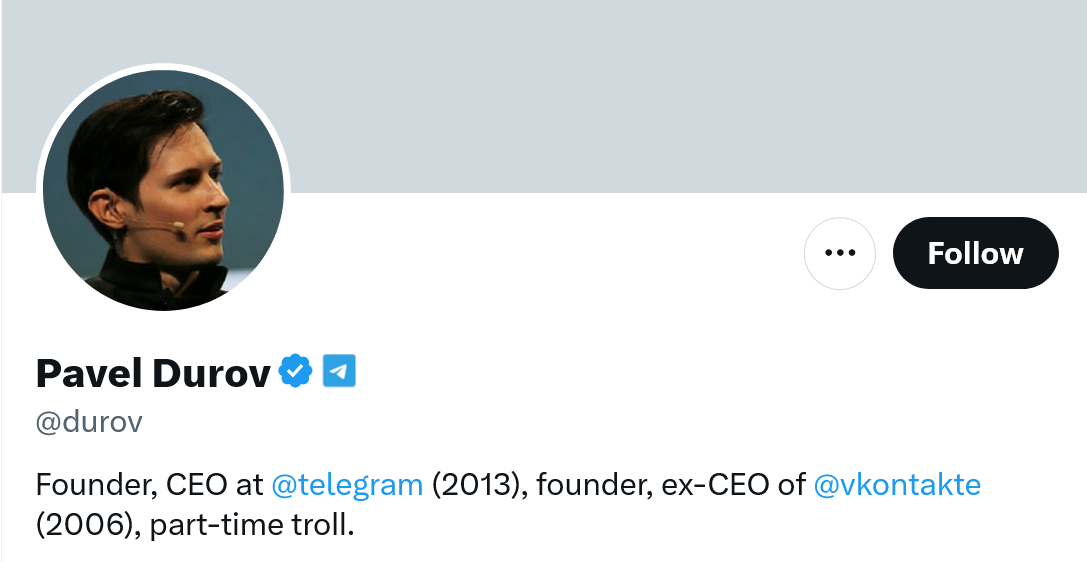Click the paper plane inside Telegram badge
Screen dimensions: 1087x562
(x=339, y=372)
